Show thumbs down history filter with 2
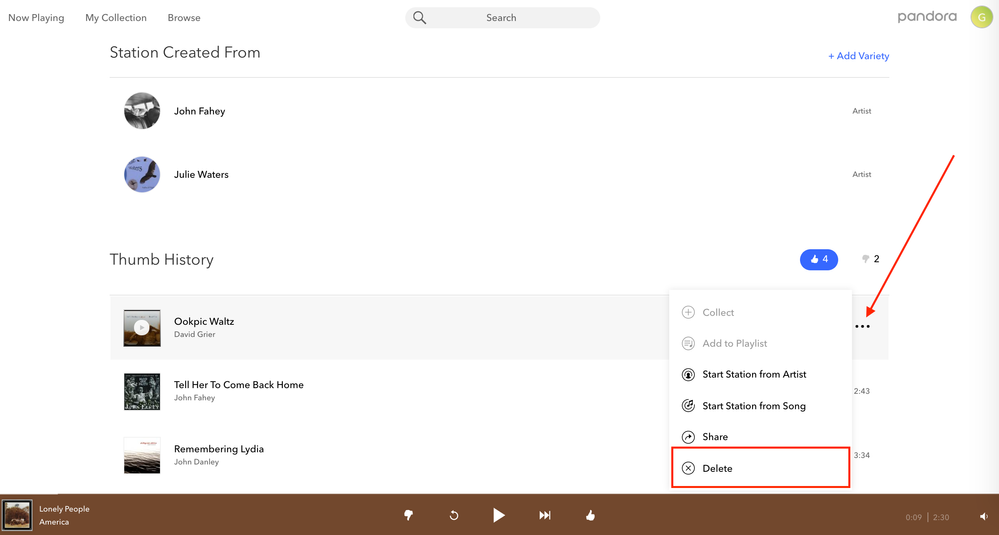 point(869,259)
